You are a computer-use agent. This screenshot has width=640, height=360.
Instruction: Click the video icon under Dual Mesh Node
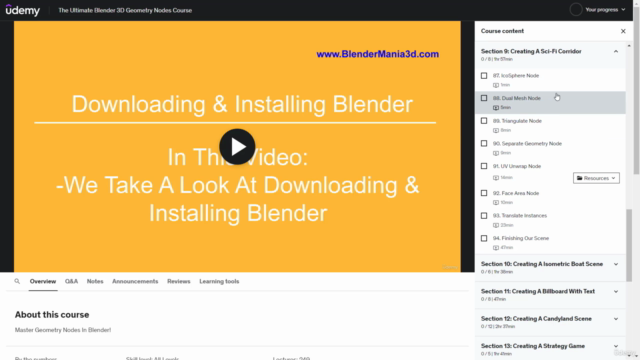coord(496,107)
